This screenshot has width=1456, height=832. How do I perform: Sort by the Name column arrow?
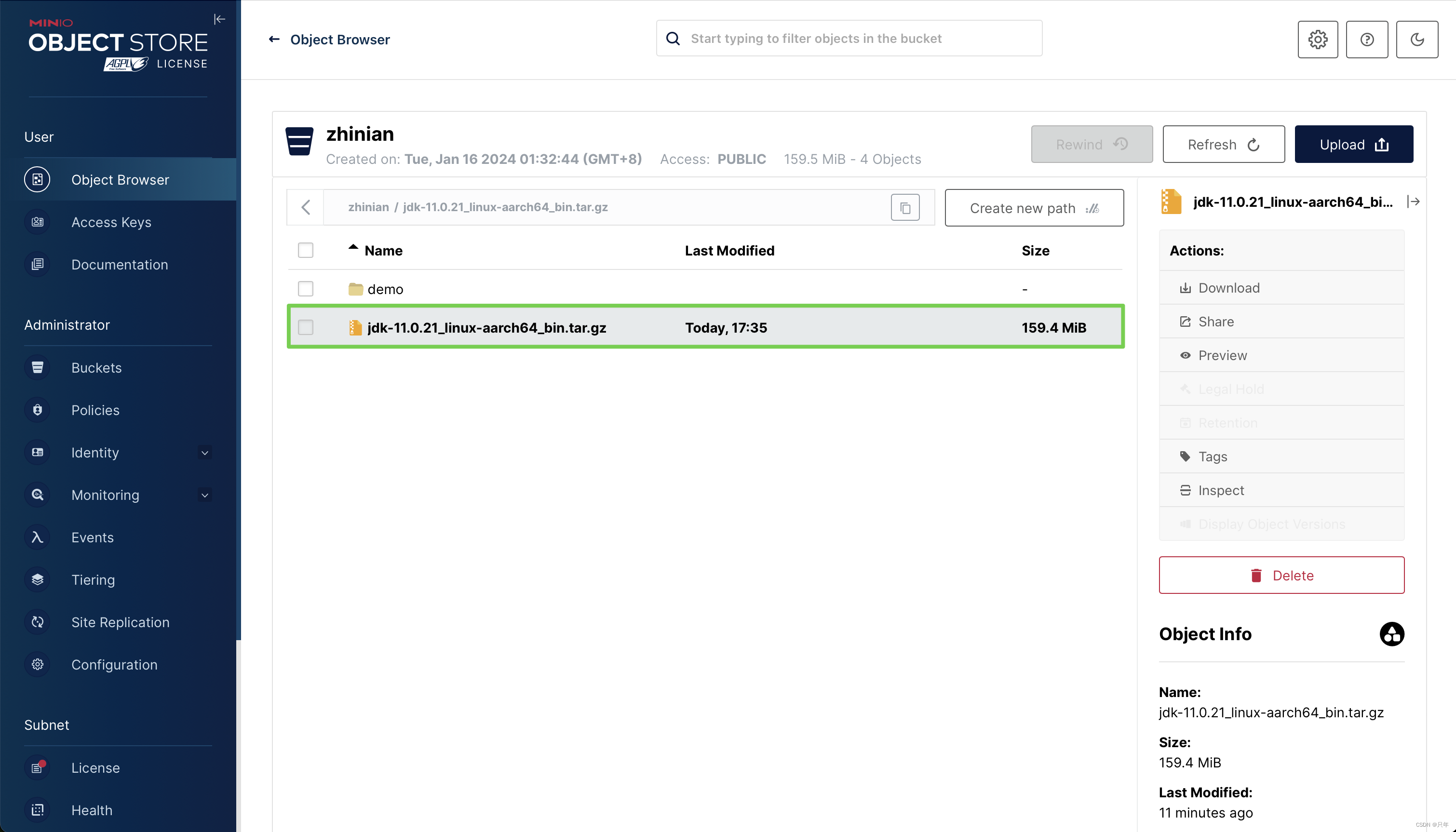point(353,247)
